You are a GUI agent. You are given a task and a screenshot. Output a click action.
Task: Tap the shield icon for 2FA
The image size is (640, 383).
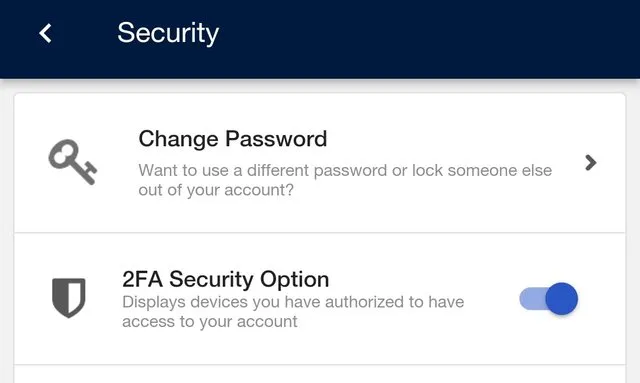tap(69, 298)
